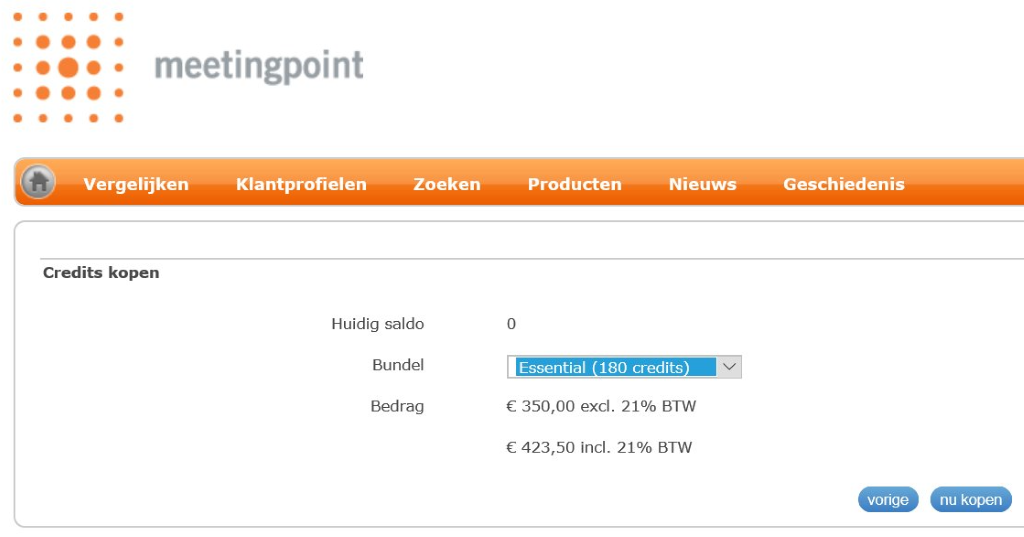Click the orange dotted meetingpoint logo

68,67
